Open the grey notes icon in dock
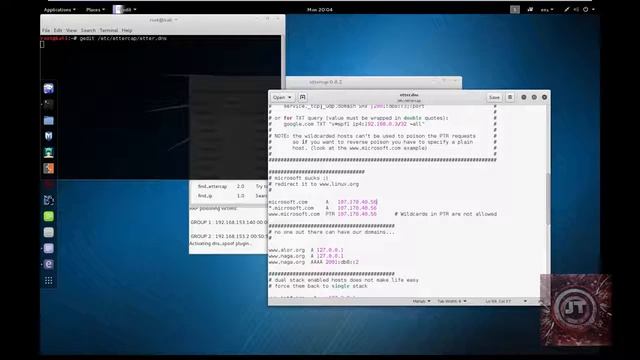The image size is (640, 360). [x=49, y=232]
